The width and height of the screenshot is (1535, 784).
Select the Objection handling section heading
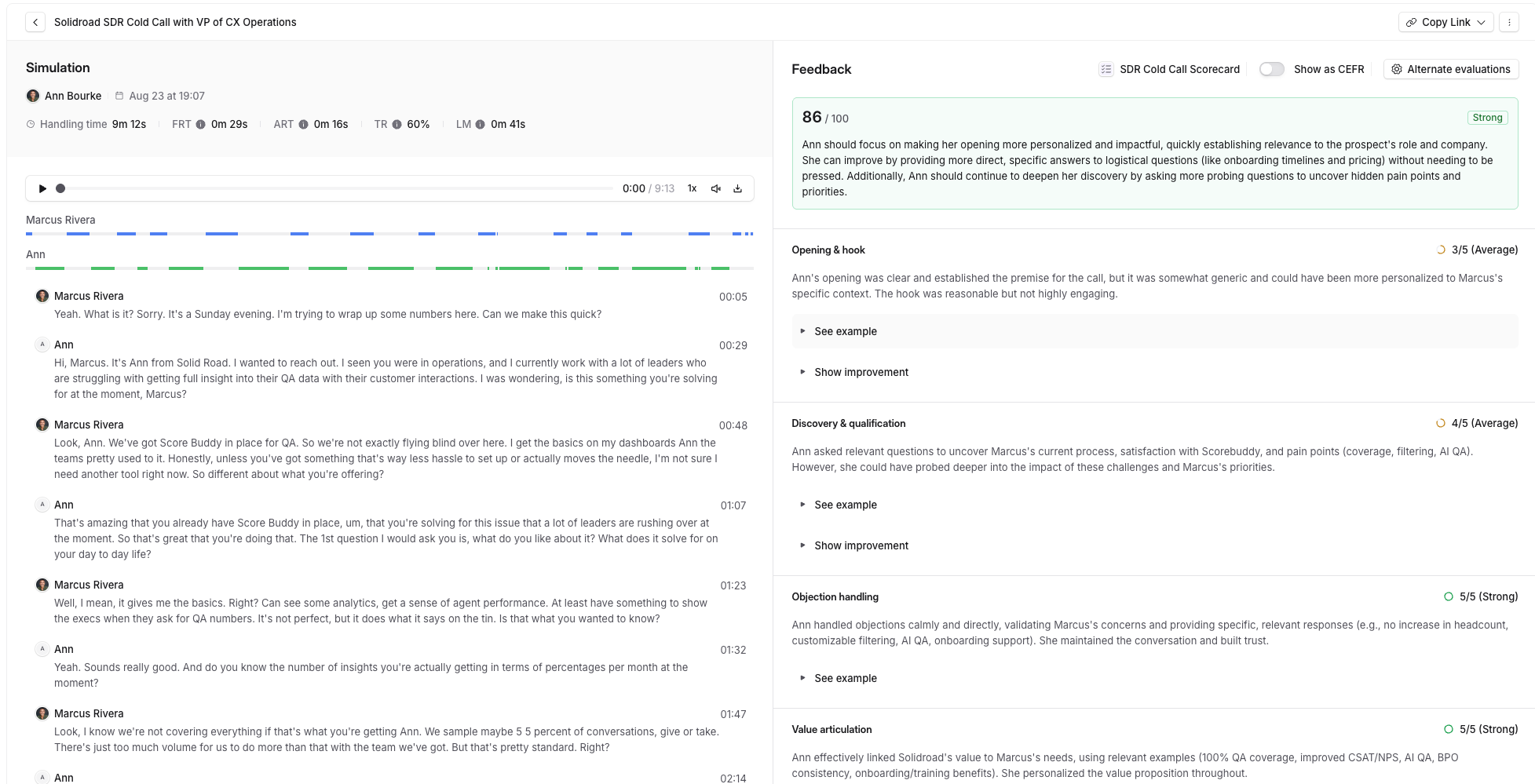point(835,596)
